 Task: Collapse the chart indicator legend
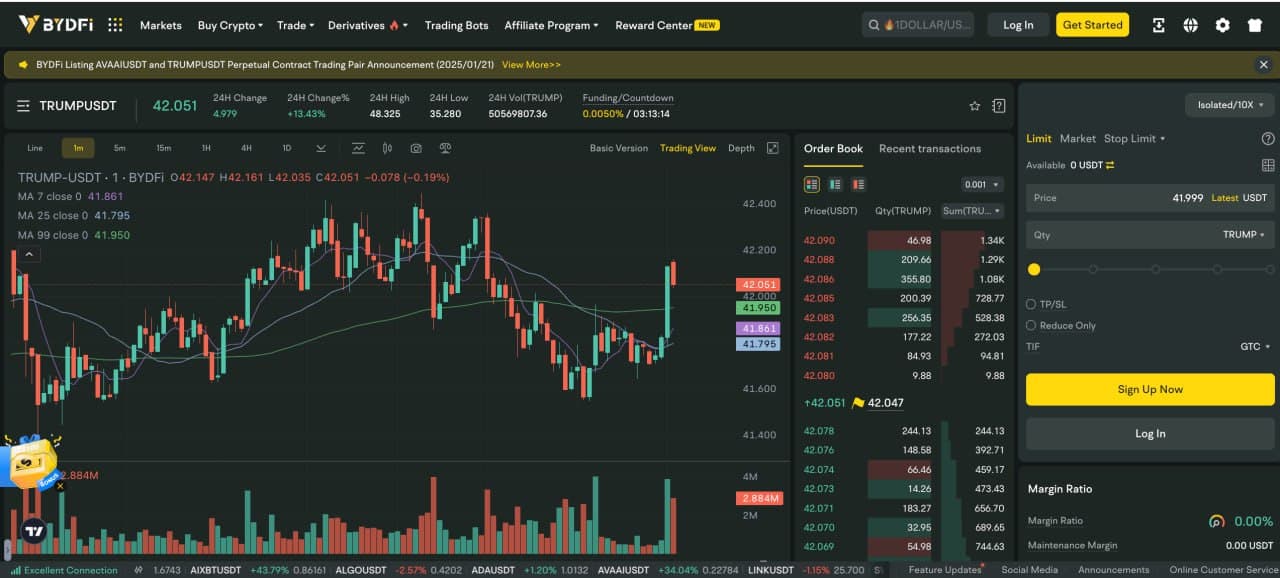point(29,255)
